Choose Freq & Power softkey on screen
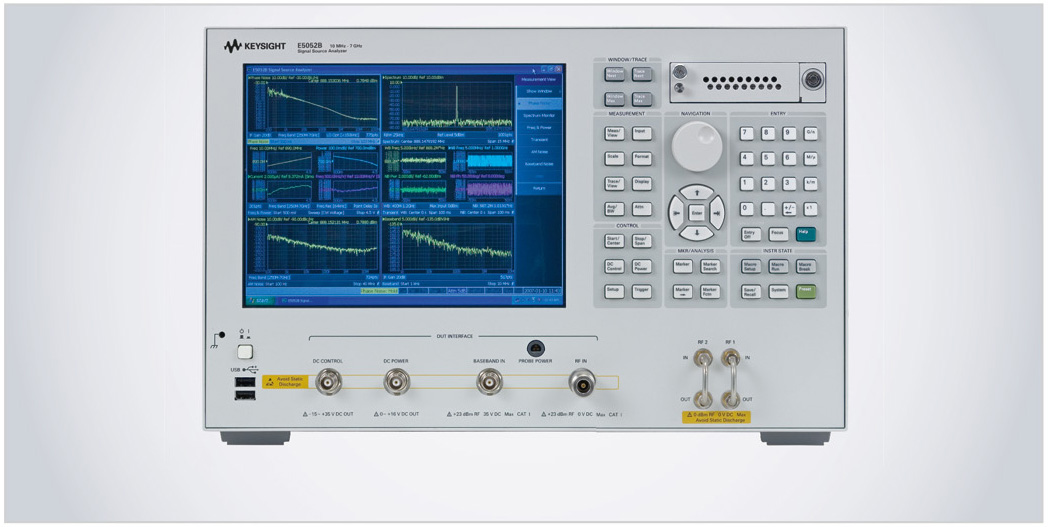 pos(539,127)
